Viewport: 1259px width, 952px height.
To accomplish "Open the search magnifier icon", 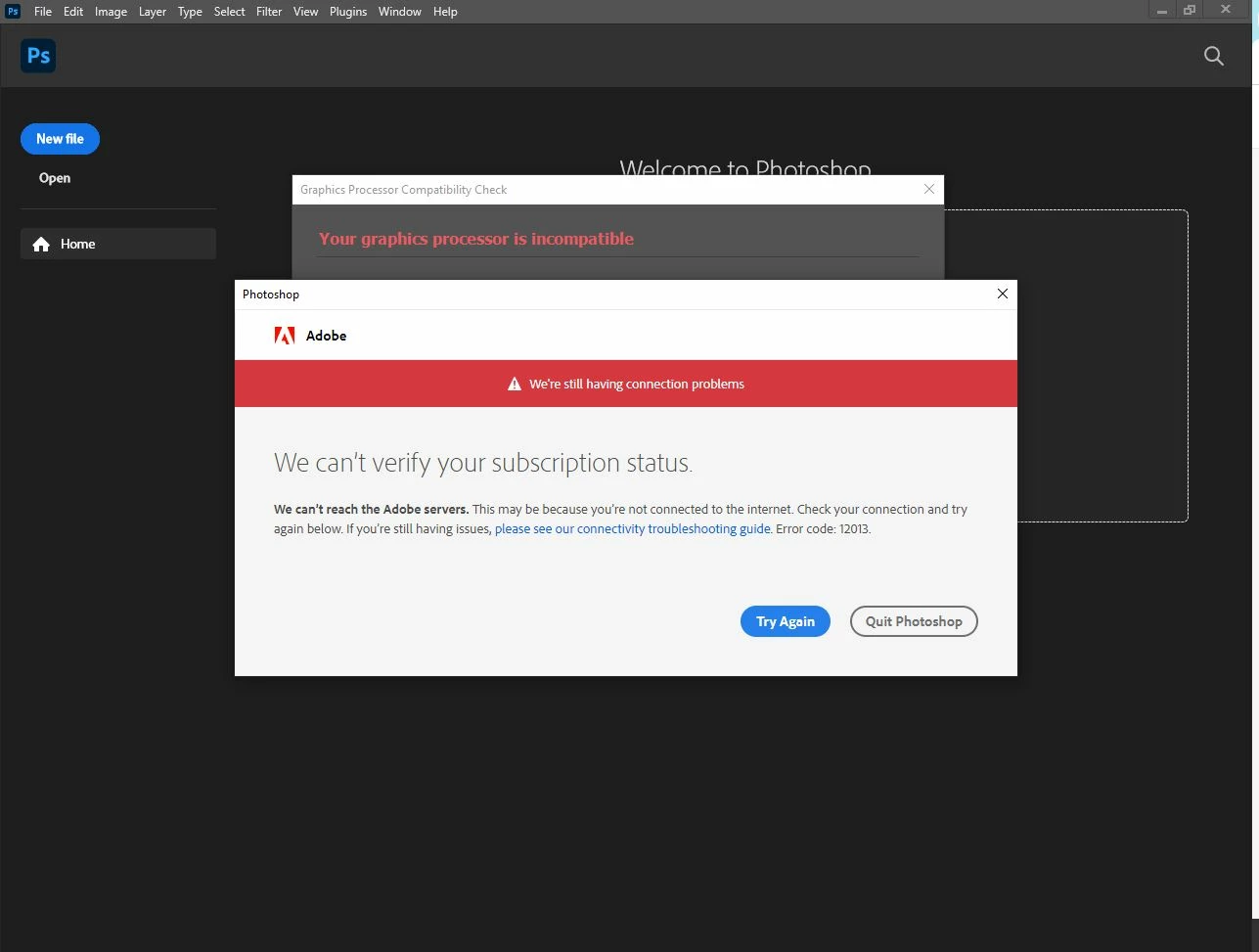I will 1214,56.
